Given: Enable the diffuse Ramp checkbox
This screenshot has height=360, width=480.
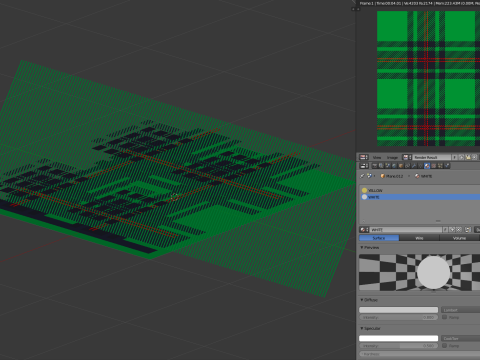Looking at the screenshot, I should click(444, 317).
